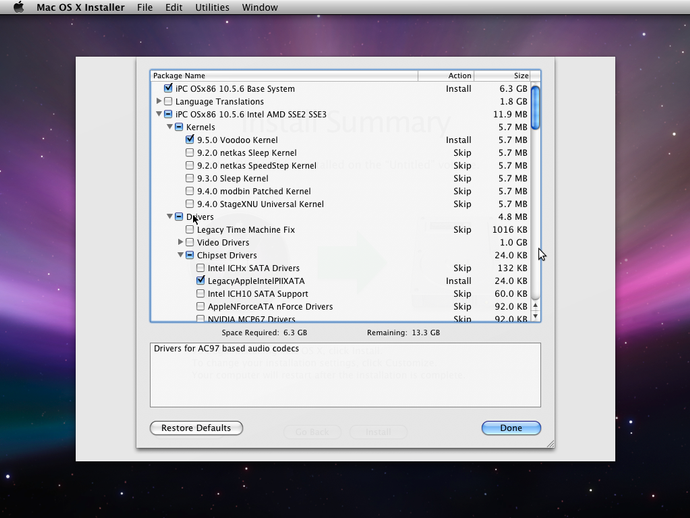Open the Mac OS X Installer menu
Image resolution: width=690 pixels, height=518 pixels.
click(81, 7)
